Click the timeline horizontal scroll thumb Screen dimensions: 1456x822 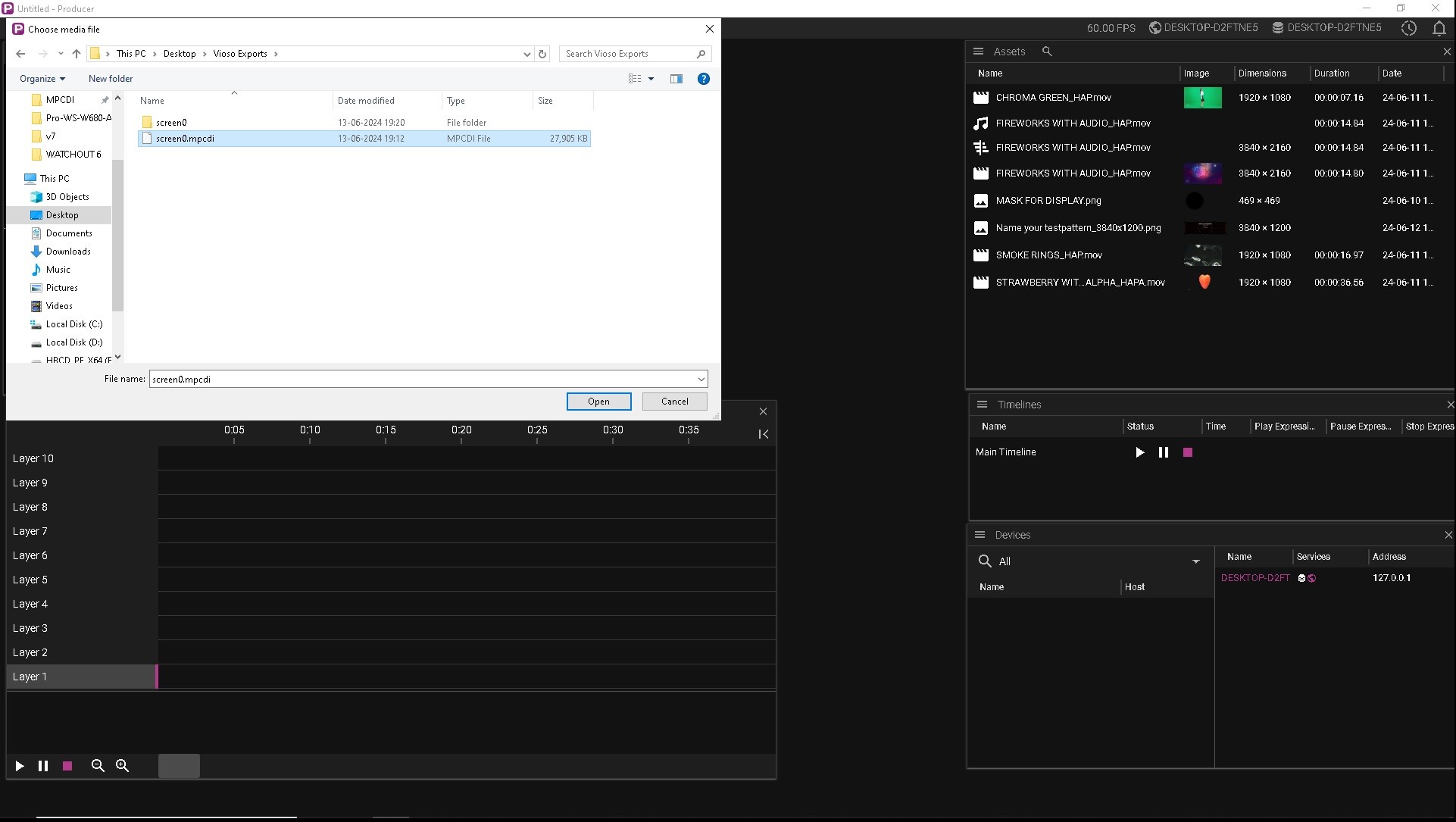(x=179, y=766)
